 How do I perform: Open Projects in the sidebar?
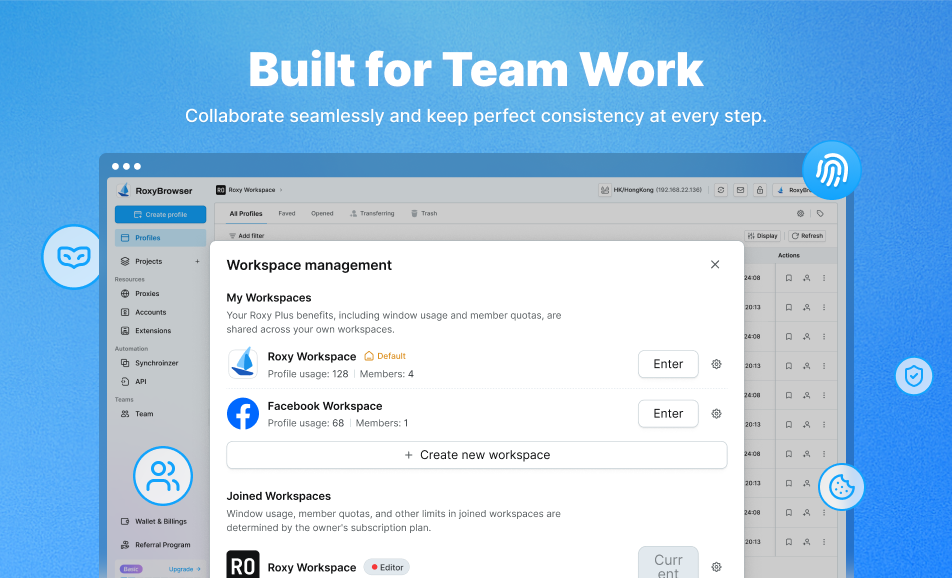tap(149, 261)
